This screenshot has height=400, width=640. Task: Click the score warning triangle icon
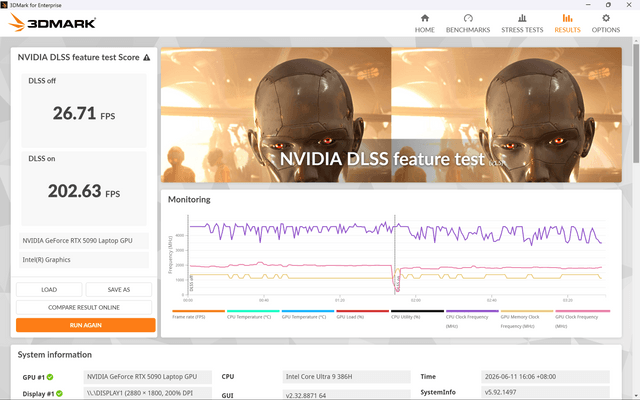[147, 58]
